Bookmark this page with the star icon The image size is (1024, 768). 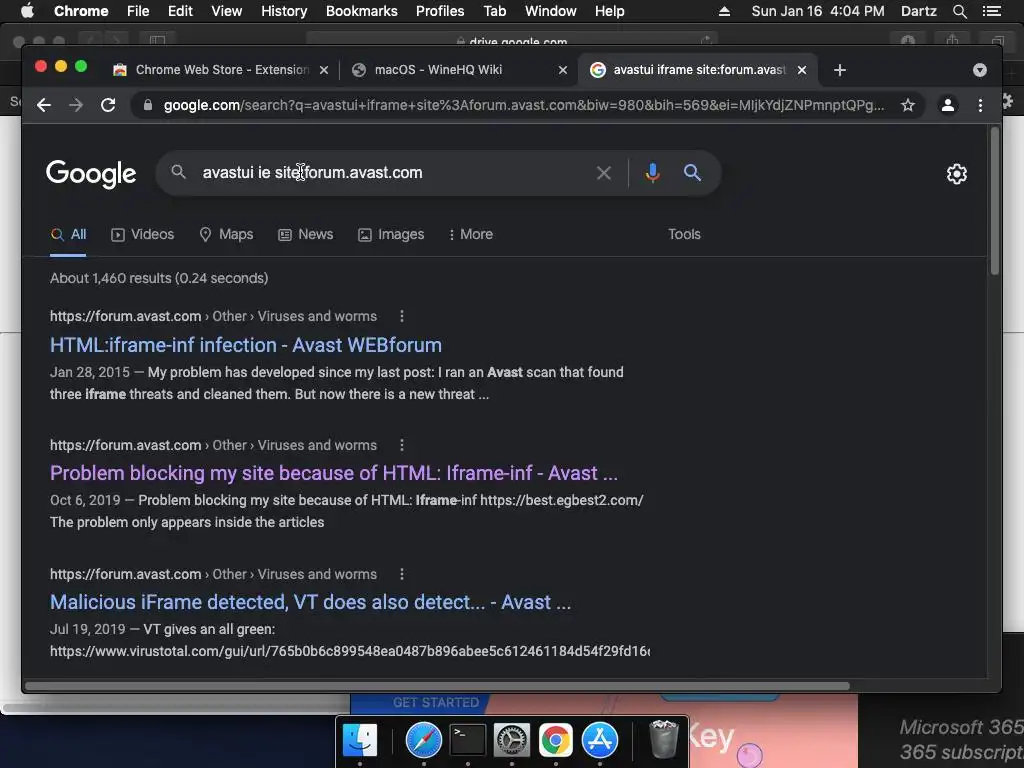tap(908, 105)
